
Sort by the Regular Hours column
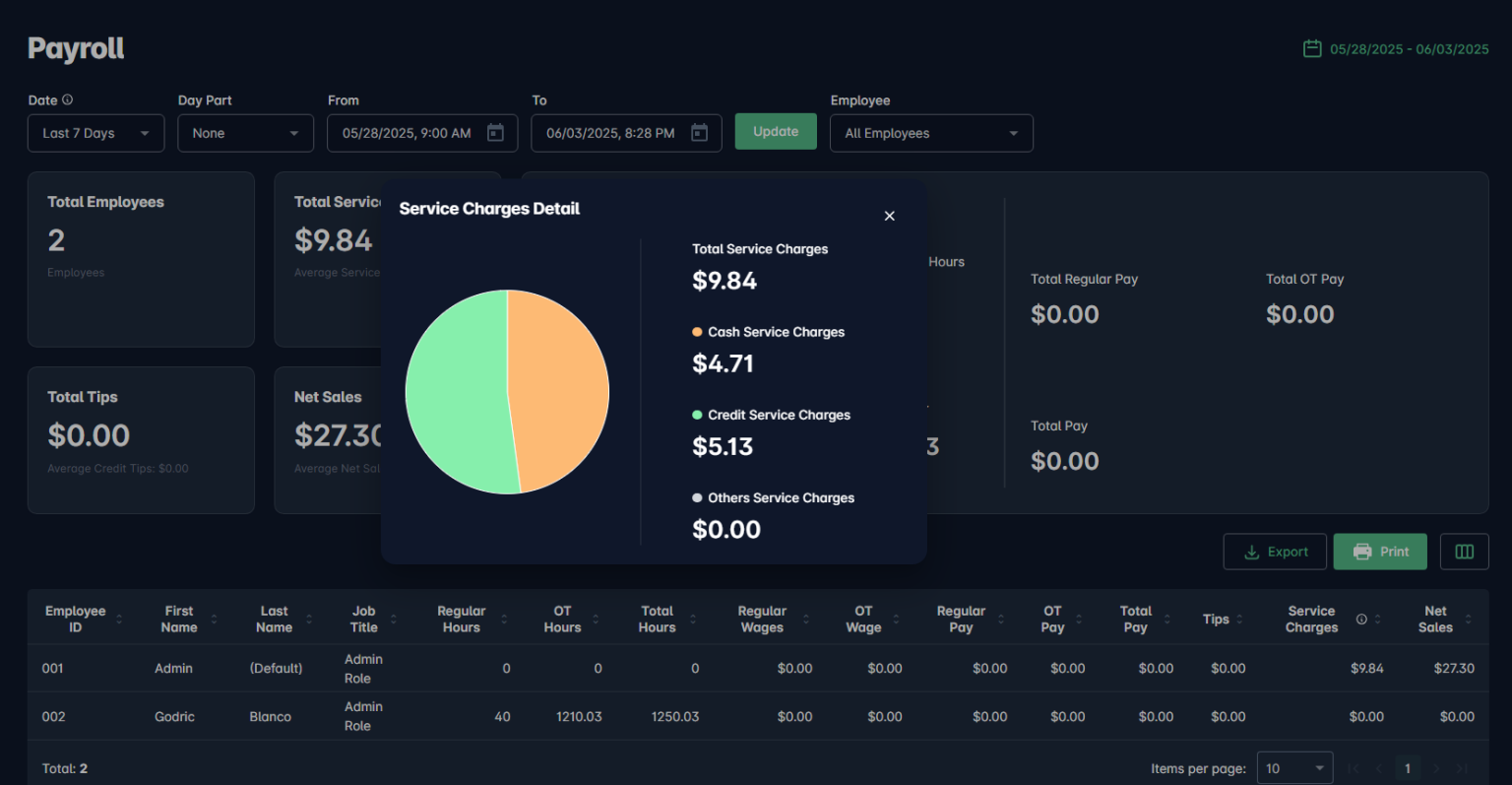coord(504,620)
